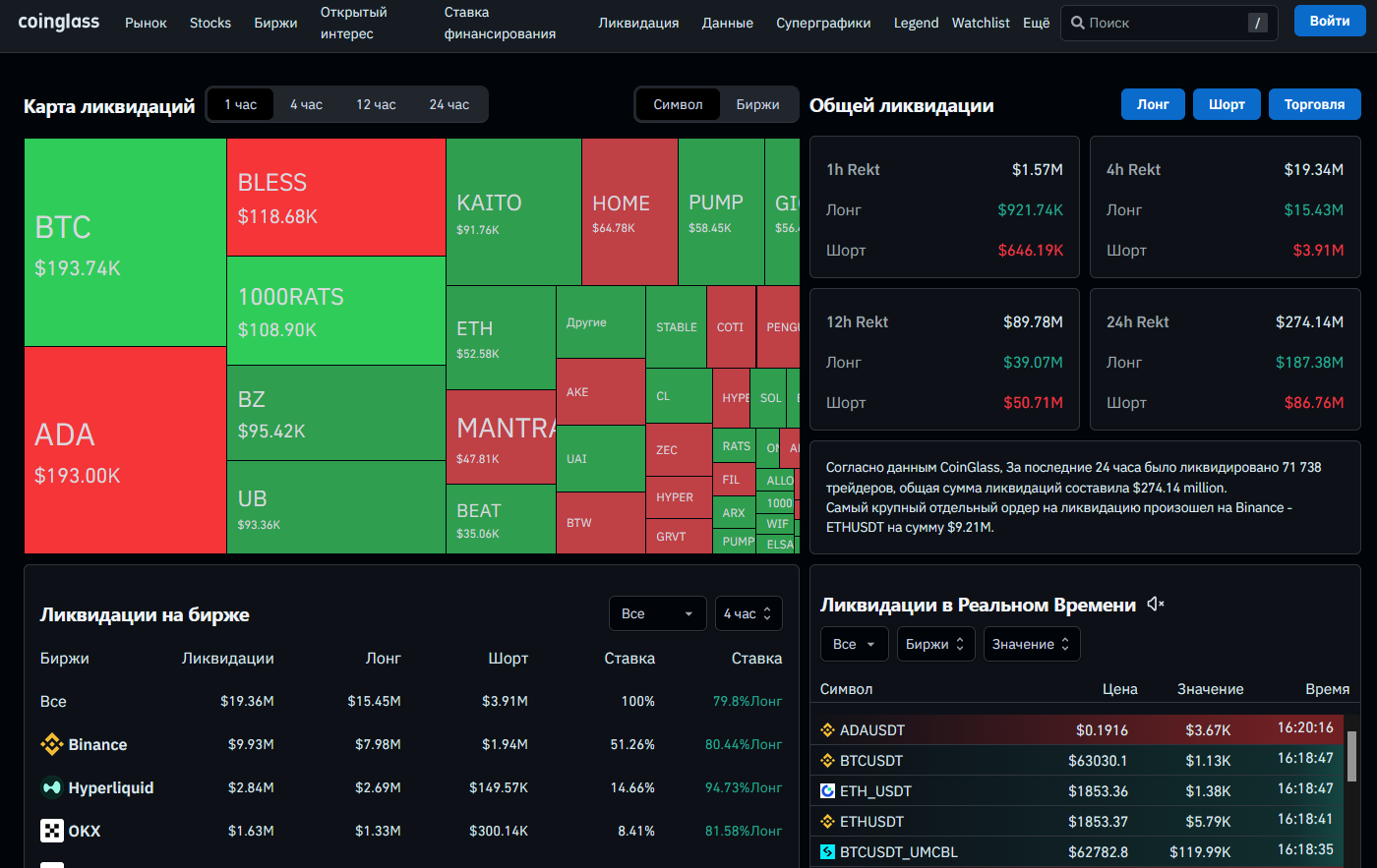The image size is (1377, 868).
Task: Click the Binance logo icon
Action: point(52,744)
